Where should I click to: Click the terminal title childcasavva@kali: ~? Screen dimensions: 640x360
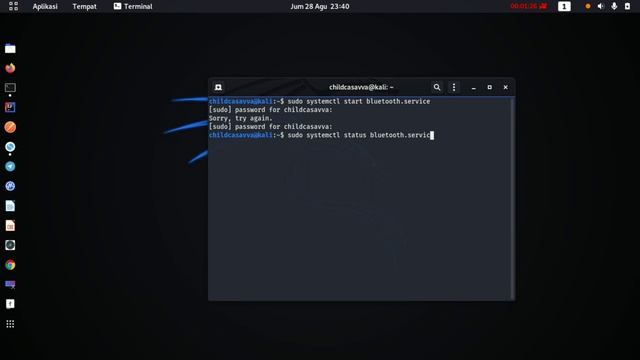(x=361, y=87)
